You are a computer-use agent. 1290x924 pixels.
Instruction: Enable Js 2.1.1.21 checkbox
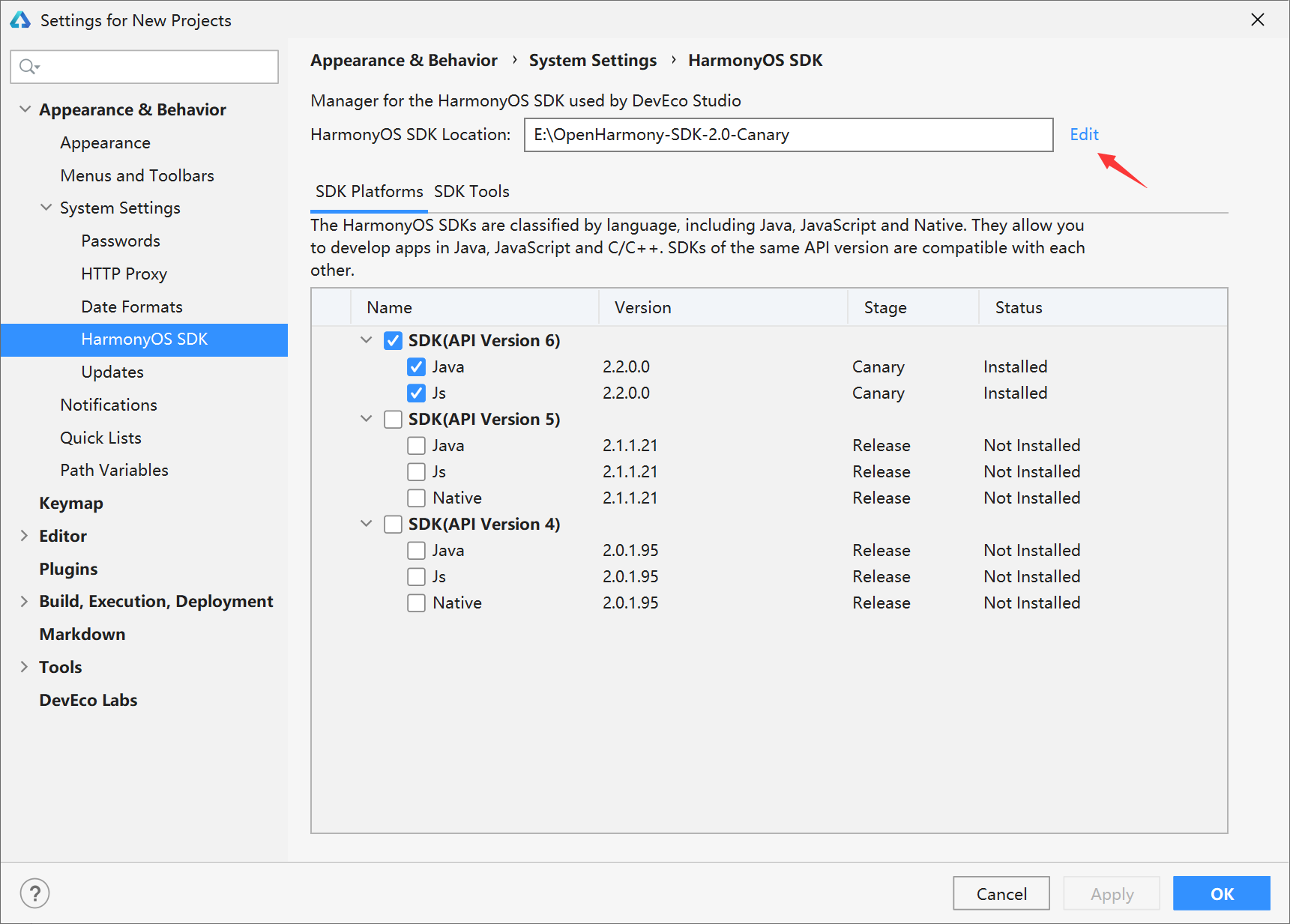[416, 472]
